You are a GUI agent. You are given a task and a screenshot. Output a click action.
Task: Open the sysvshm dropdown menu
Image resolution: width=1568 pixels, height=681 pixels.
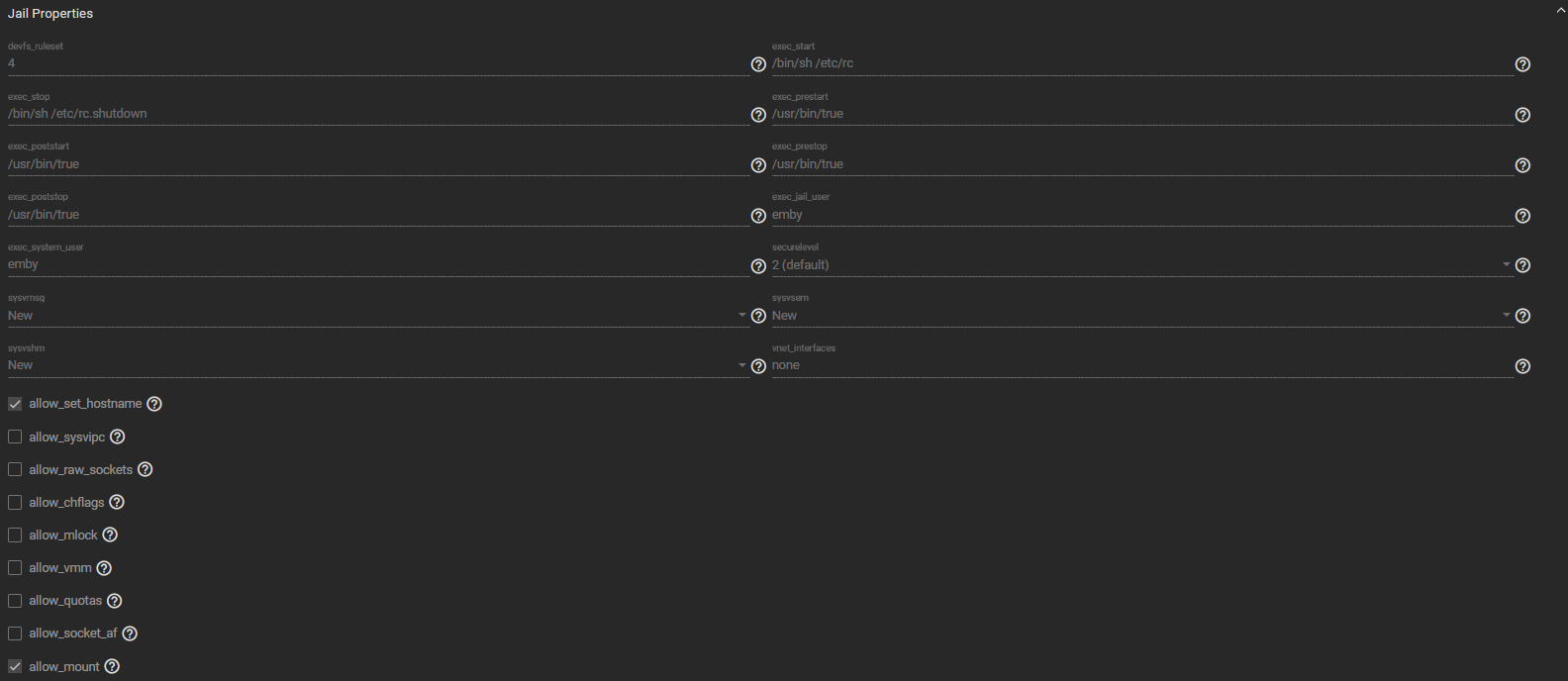[x=376, y=365]
